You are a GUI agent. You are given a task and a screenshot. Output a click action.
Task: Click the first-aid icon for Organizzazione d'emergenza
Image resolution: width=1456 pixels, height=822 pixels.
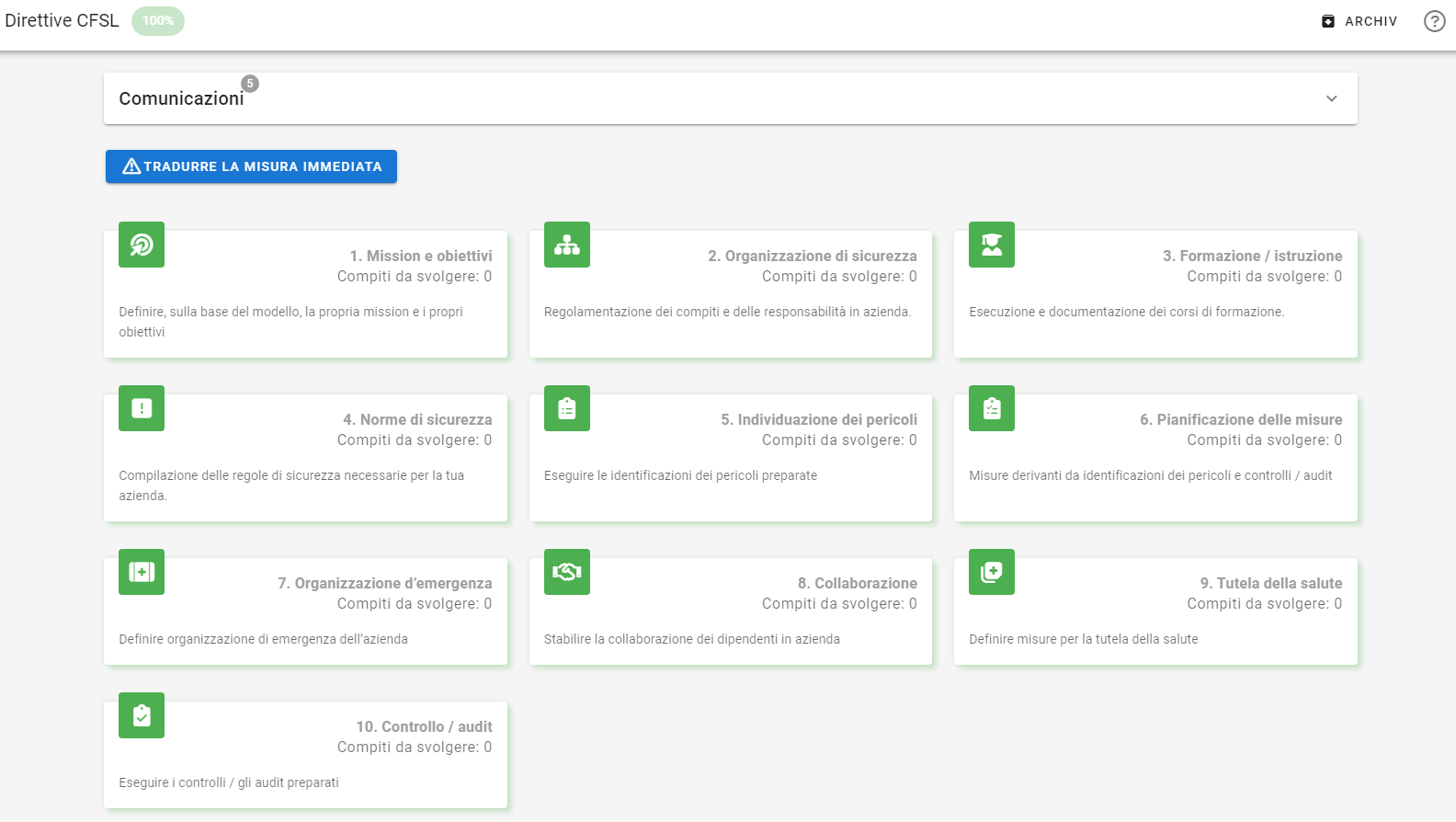(x=142, y=572)
